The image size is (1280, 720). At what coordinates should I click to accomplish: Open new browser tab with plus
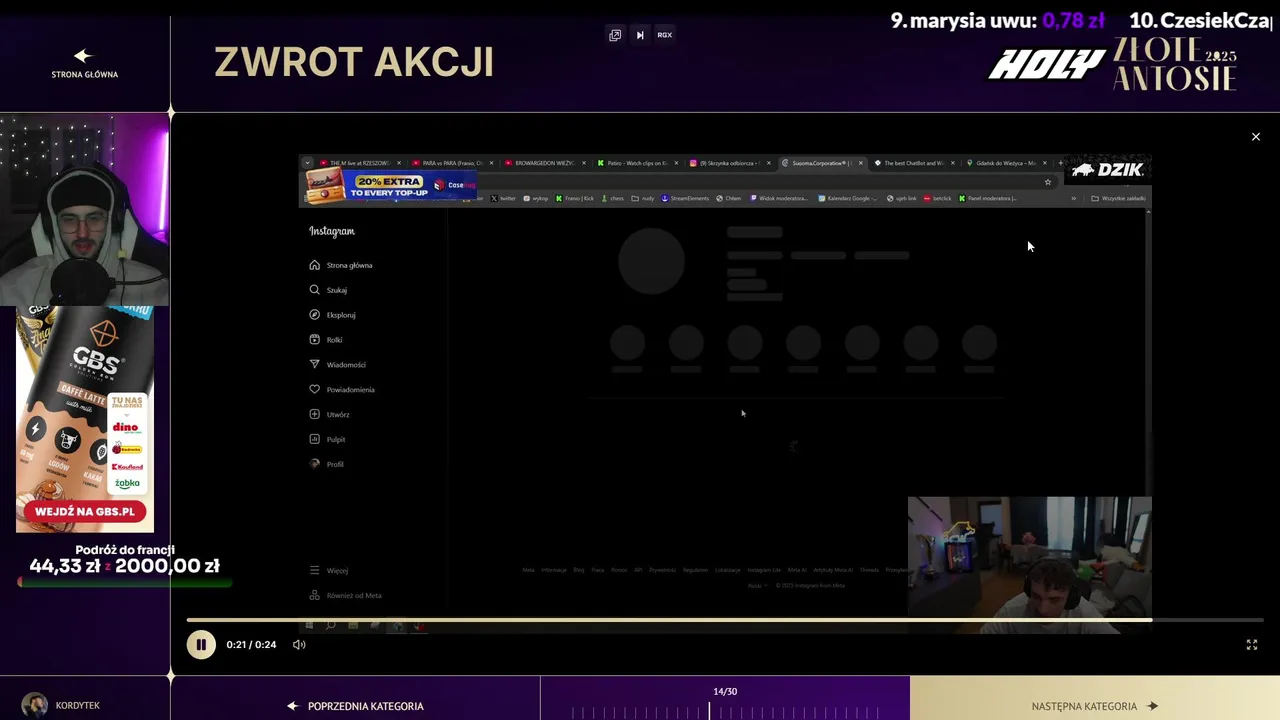(1060, 163)
